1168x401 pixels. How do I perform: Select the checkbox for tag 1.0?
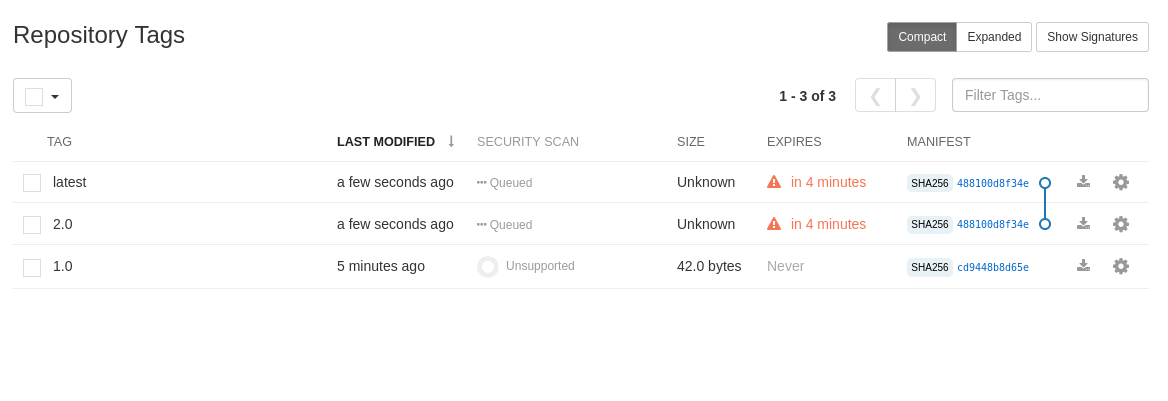(x=32, y=268)
